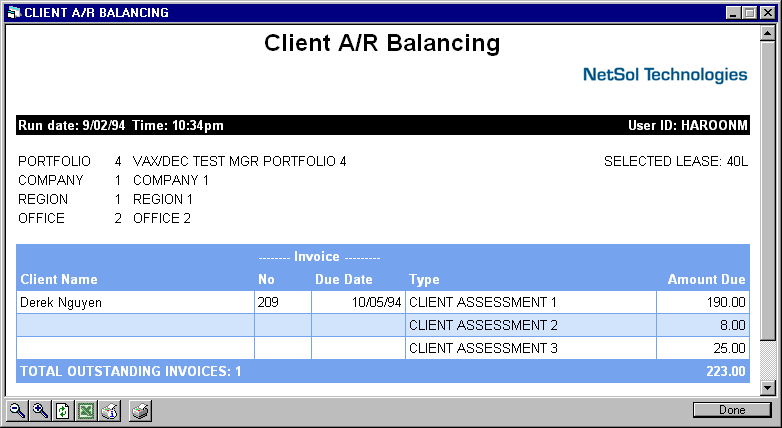Select invoice number 209

[x=268, y=302]
